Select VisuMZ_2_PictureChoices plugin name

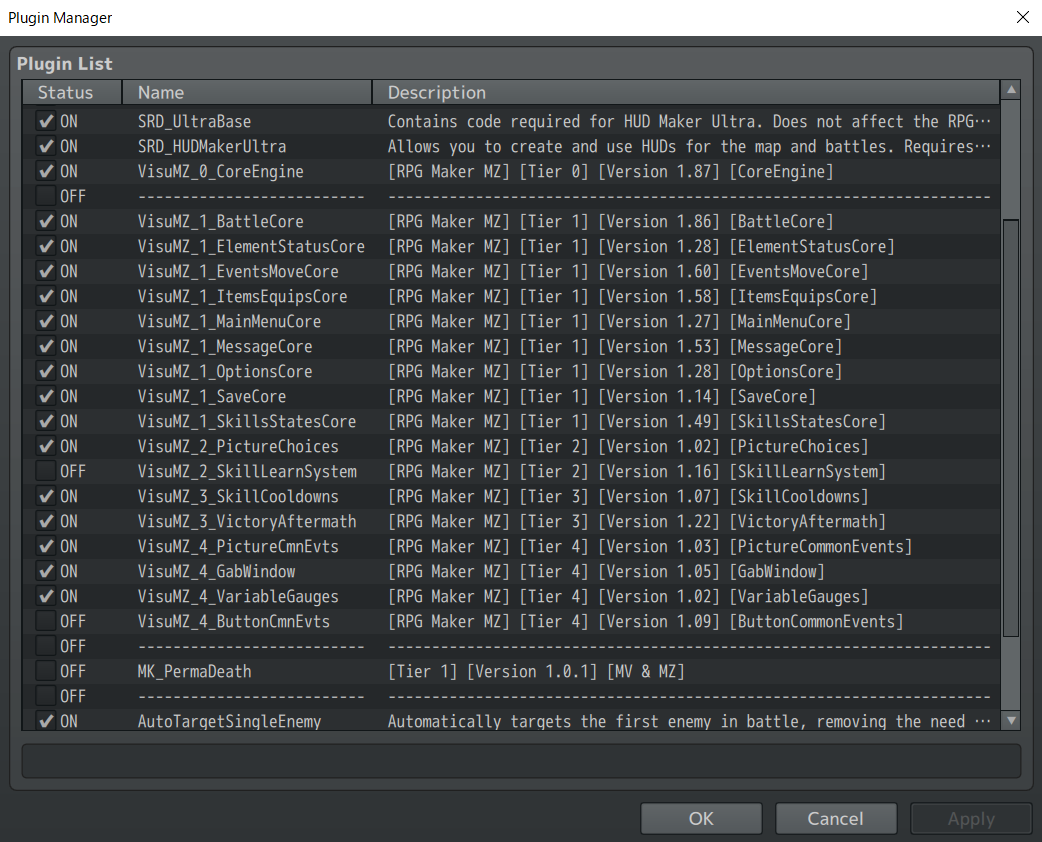[238, 447]
